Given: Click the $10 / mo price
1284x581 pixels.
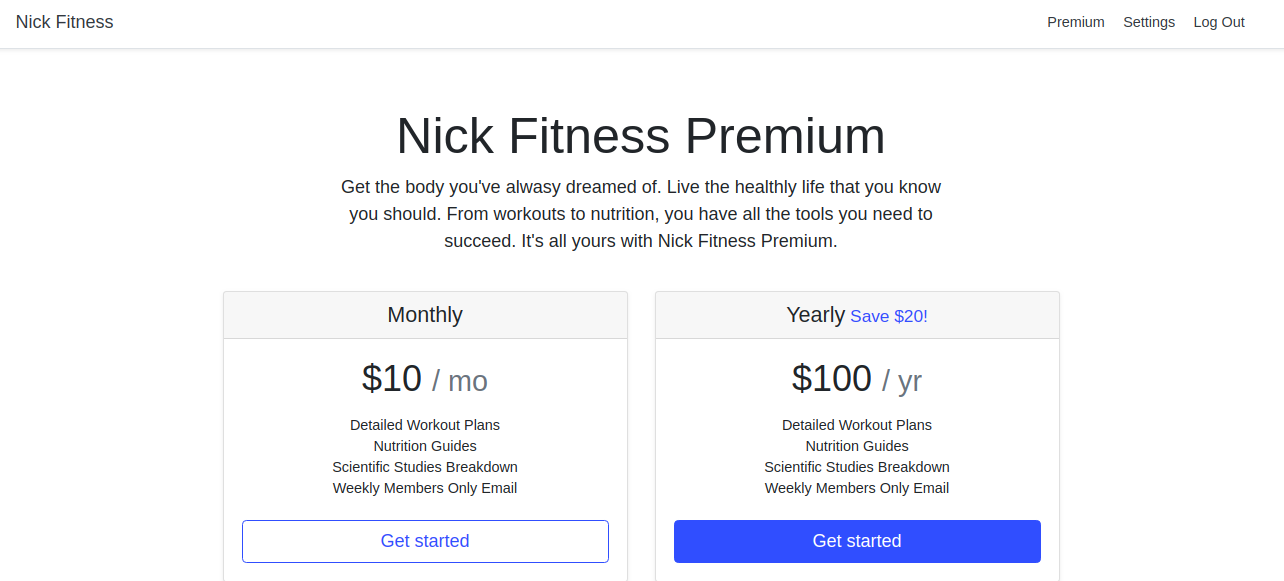Looking at the screenshot, I should pyautogui.click(x=425, y=379).
